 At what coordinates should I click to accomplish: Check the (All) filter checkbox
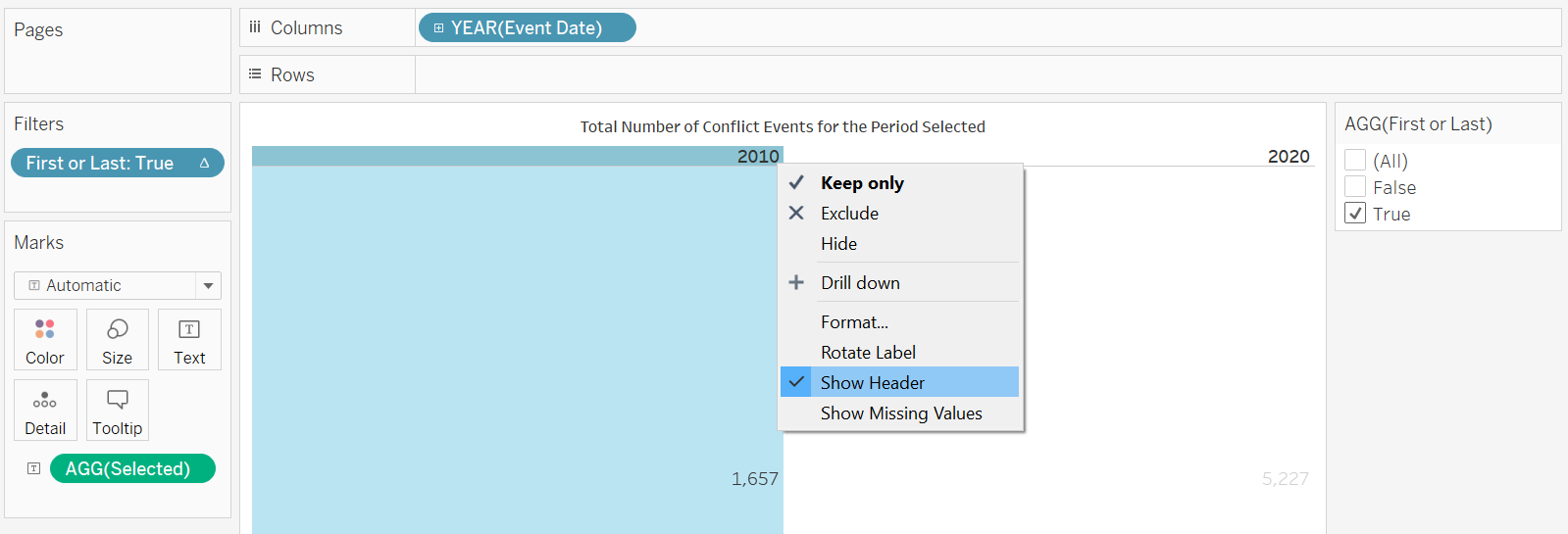pos(1355,161)
